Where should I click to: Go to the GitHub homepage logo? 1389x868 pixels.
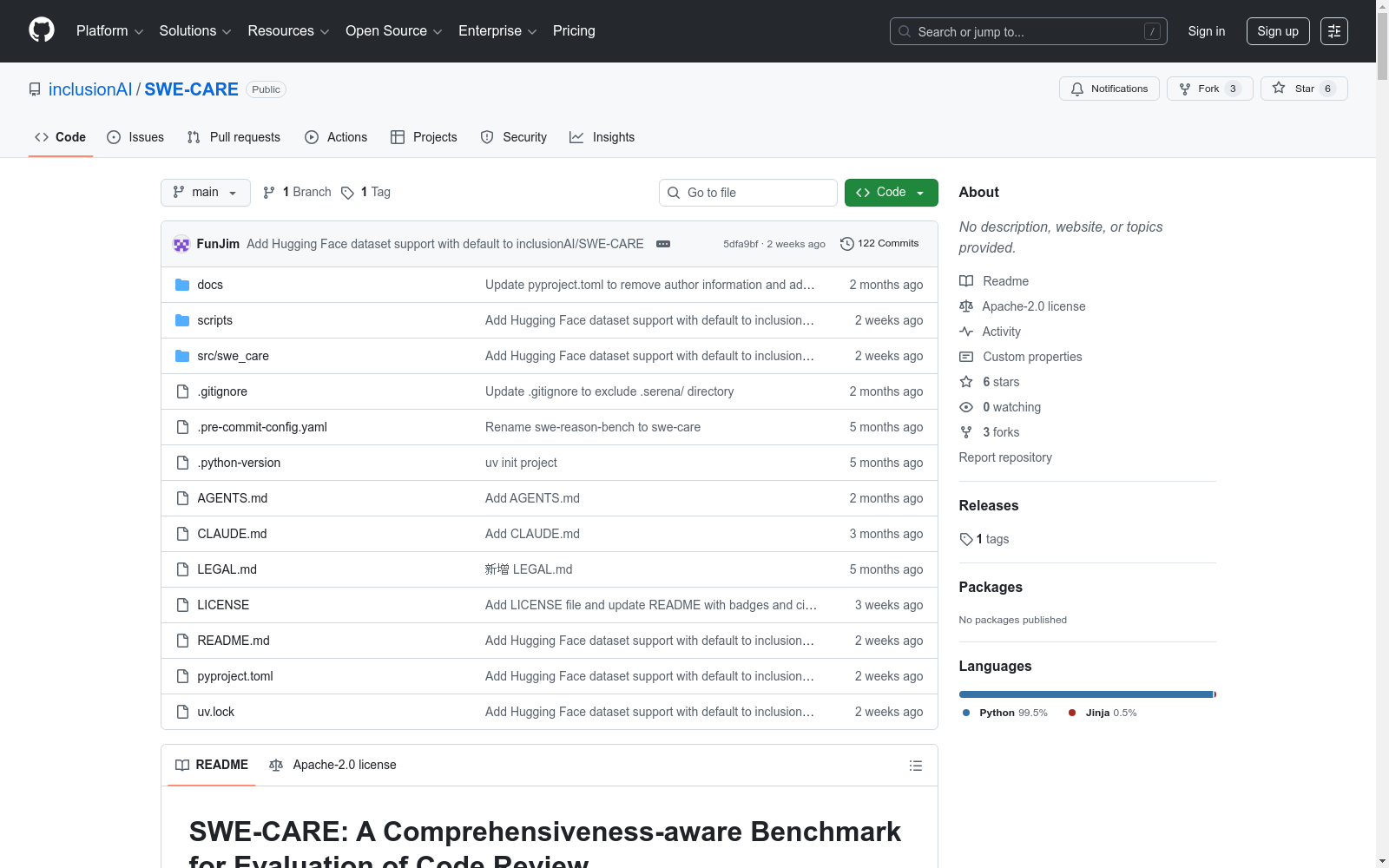point(42,30)
